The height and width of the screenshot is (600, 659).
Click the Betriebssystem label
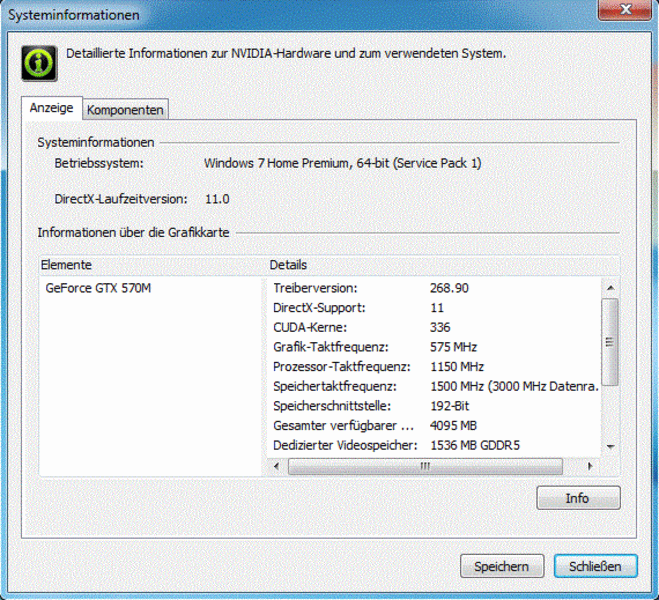99,163
